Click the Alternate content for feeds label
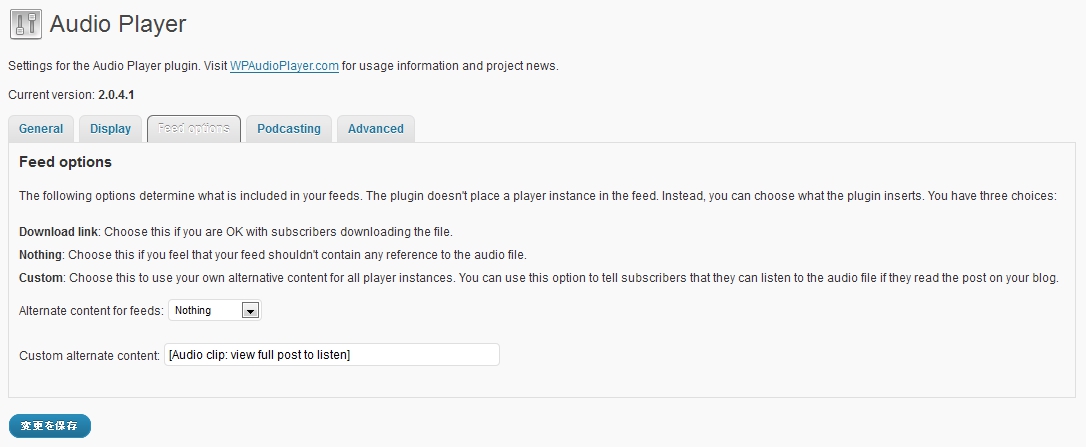Screen dimensions: 1086x447 (x=91, y=311)
